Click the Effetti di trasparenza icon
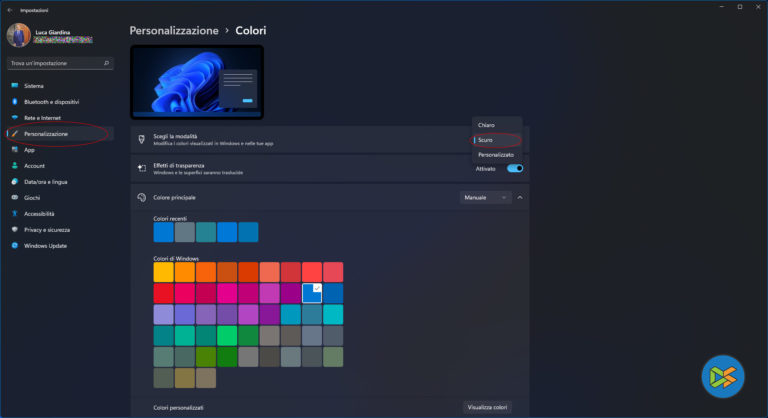Screen dimensions: 768x418 pos(142,169)
